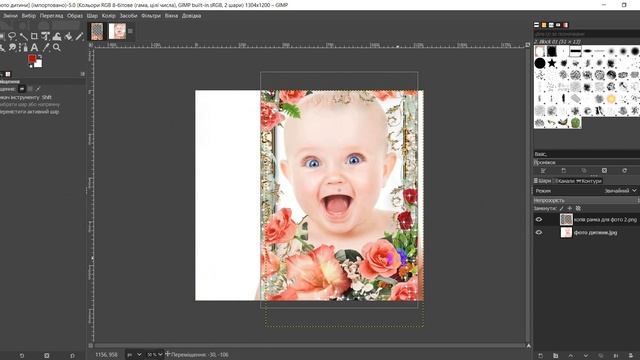The width and height of the screenshot is (640, 360).
Task: Switch to the baby photo image tab
Action: [x=117, y=31]
